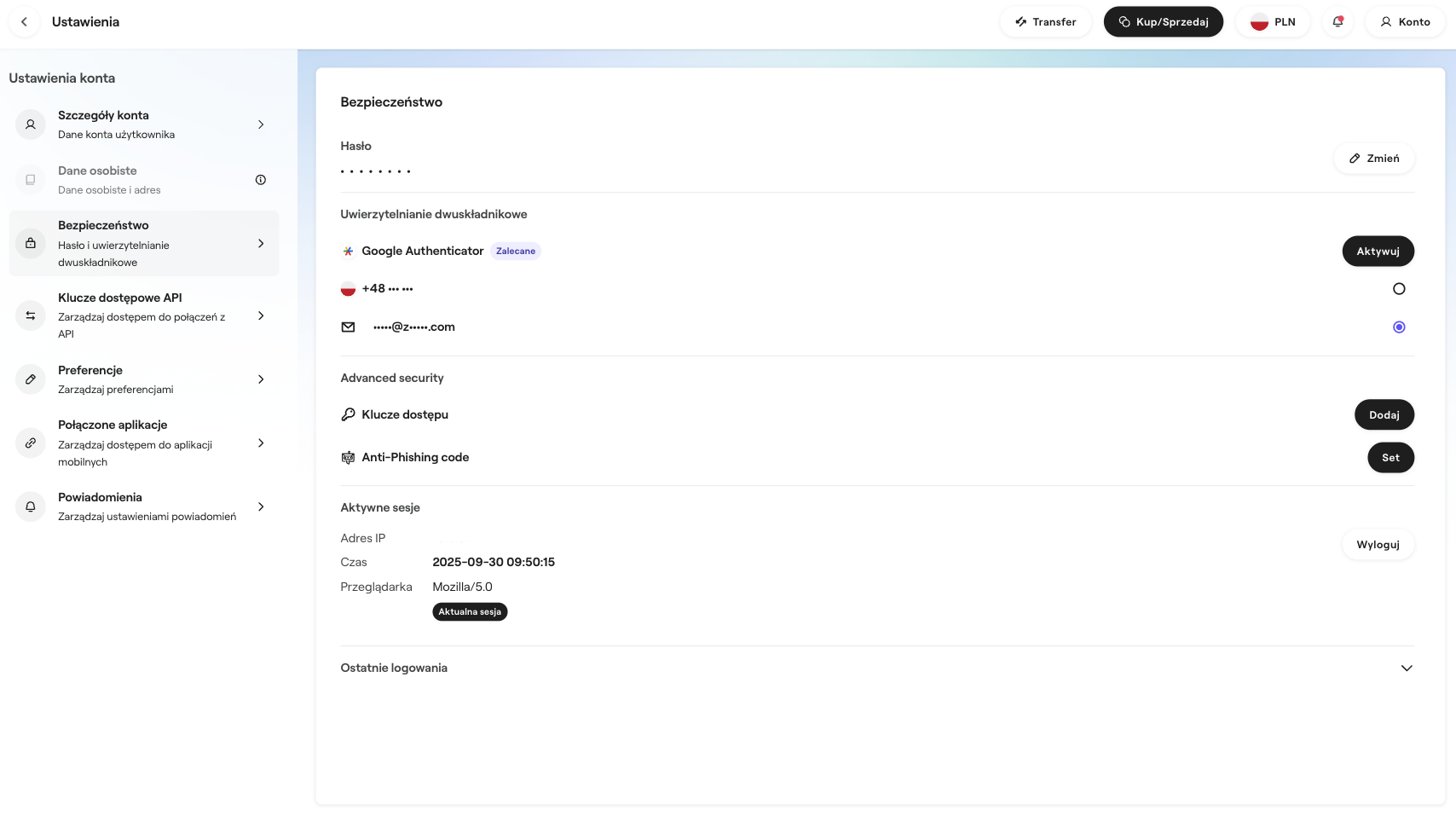This screenshot has width=1456, height=816.
Task: Click the API swap arrows icon
Action: point(31,315)
